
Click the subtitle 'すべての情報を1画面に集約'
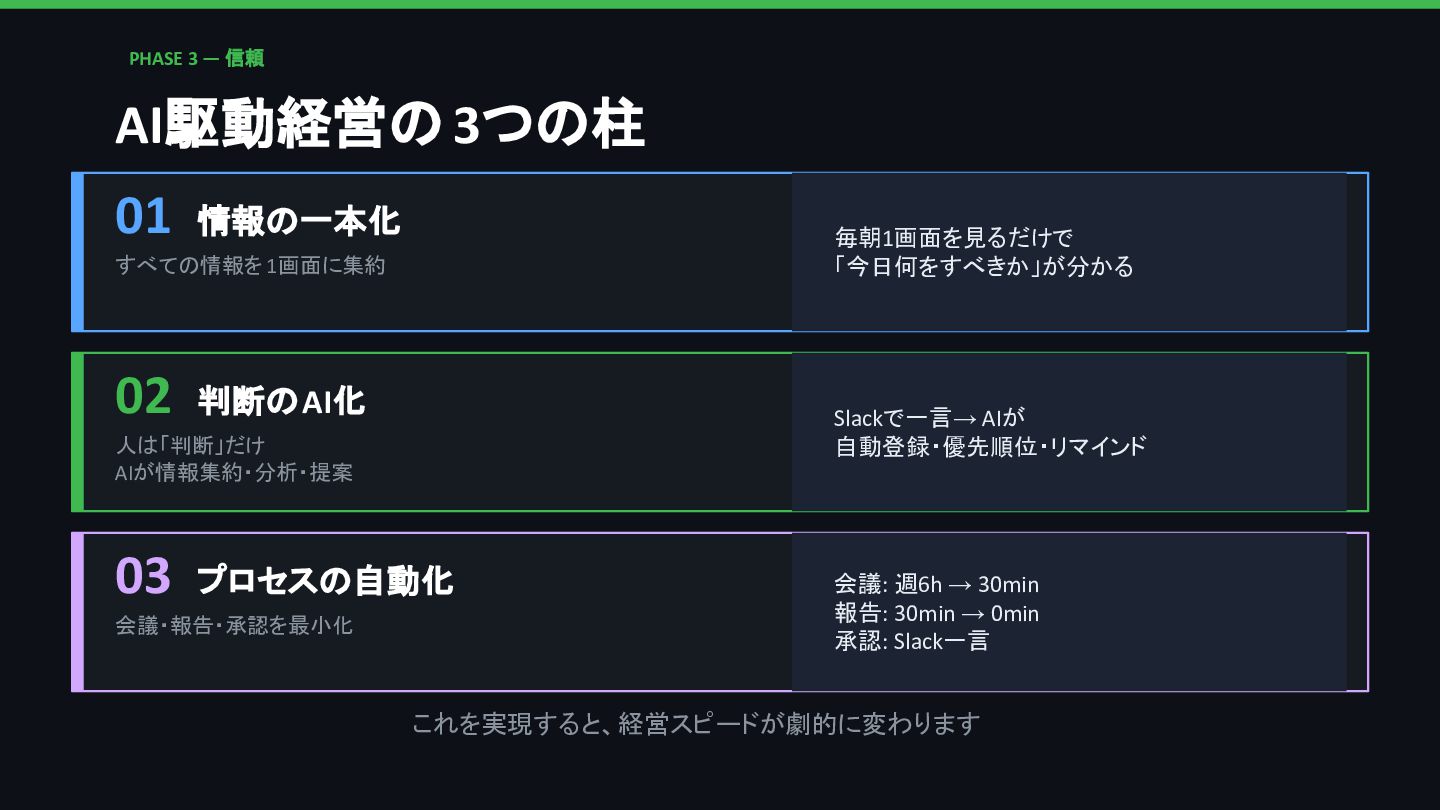pyautogui.click(x=250, y=266)
